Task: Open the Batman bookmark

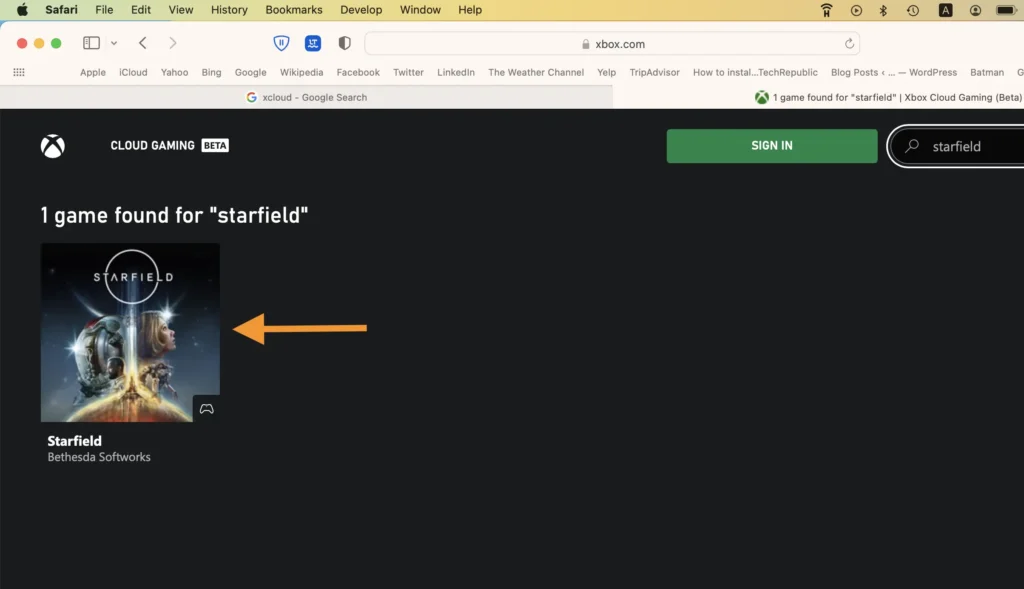Action: [987, 72]
